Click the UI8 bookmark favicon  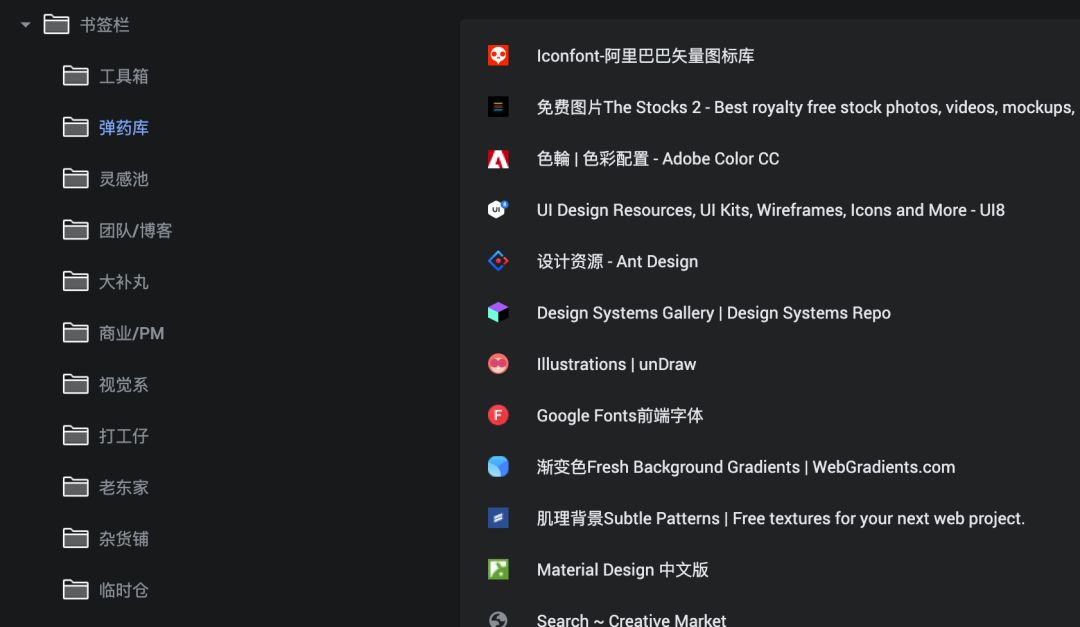pyautogui.click(x=498, y=209)
